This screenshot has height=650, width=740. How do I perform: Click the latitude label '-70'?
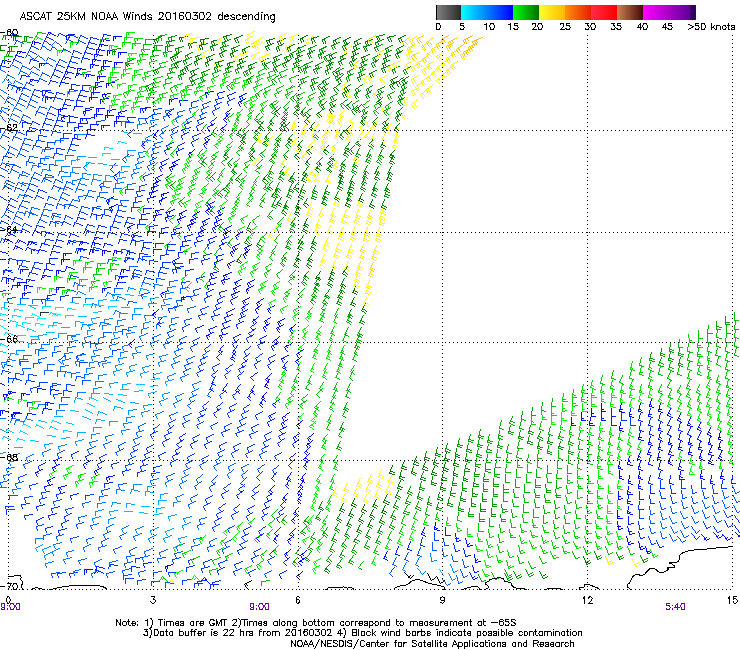click(x=9, y=586)
